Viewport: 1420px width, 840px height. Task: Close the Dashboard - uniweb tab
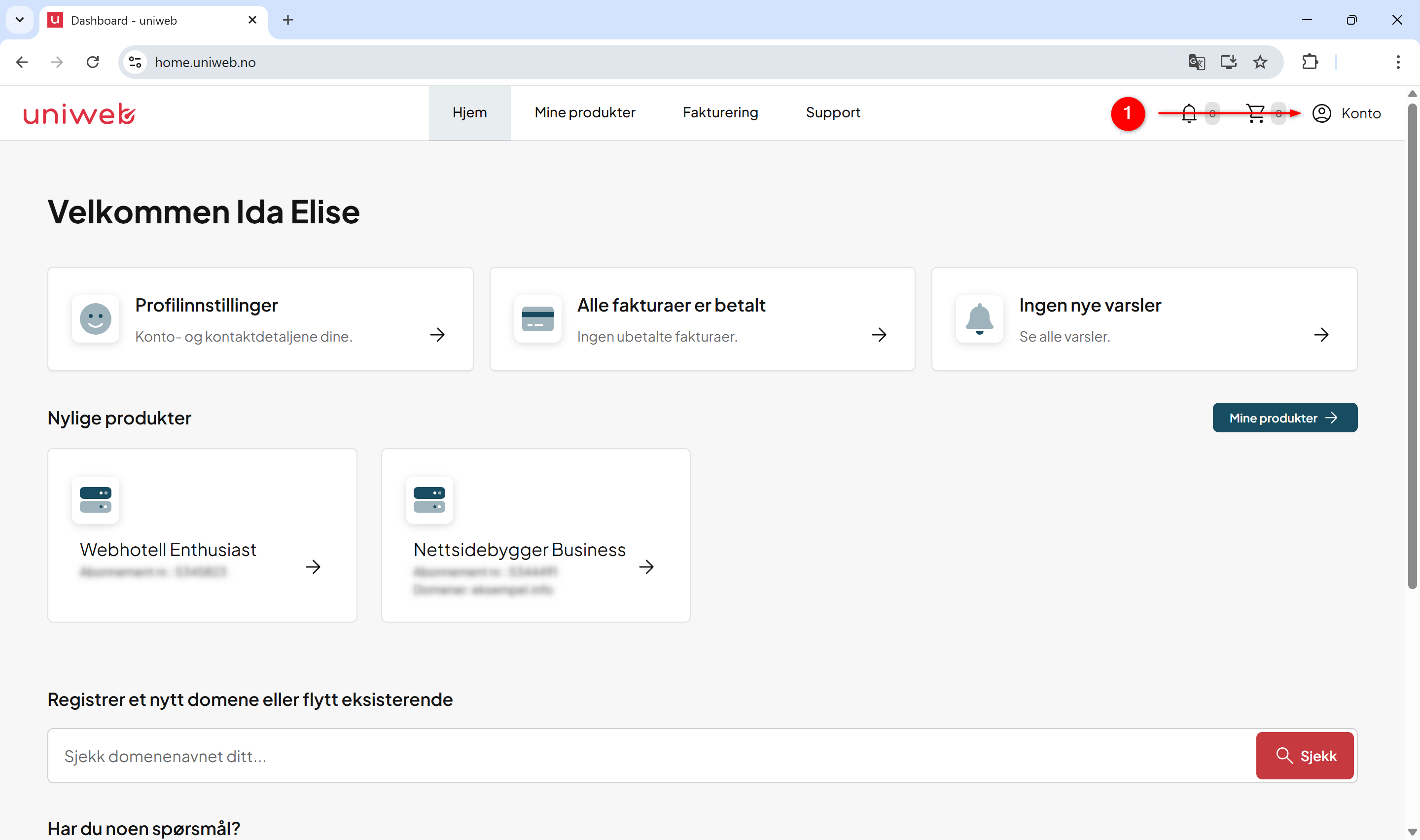coord(252,20)
